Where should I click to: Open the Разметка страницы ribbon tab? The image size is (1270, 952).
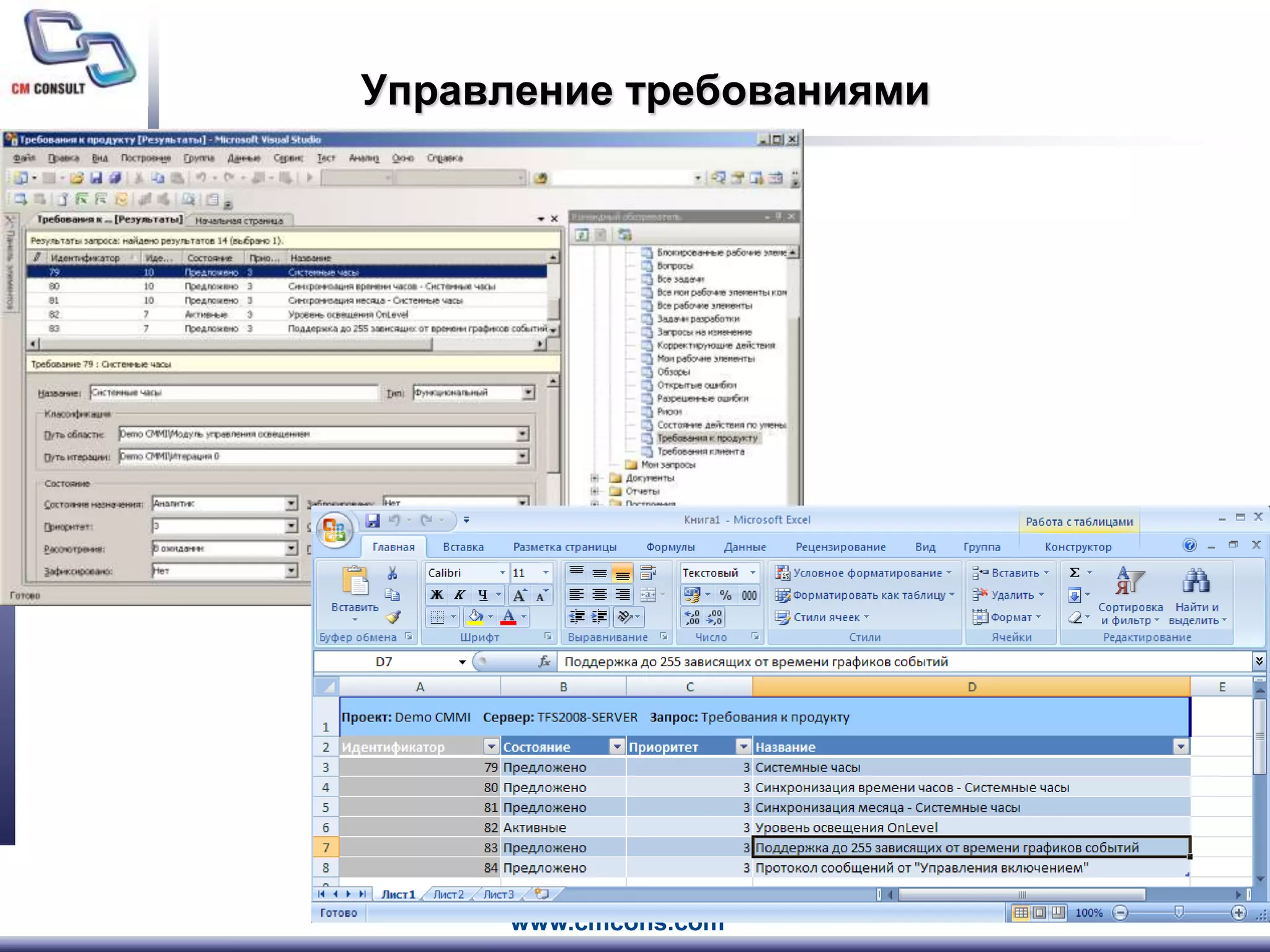pos(565,547)
